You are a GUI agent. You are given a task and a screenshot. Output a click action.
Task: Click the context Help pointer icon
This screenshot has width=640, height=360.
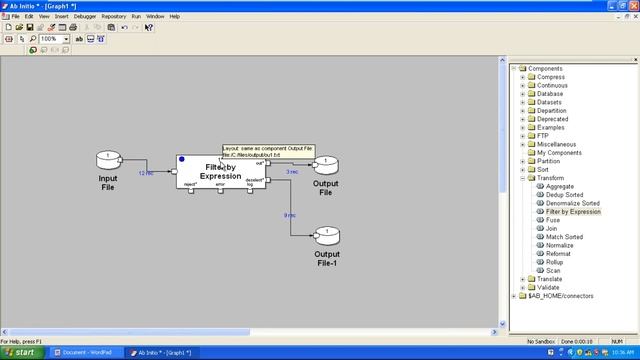tap(149, 27)
